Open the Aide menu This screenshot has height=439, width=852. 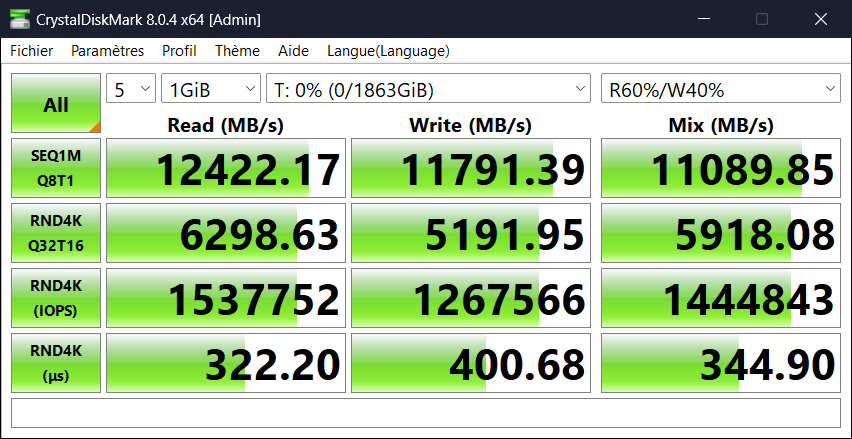293,51
